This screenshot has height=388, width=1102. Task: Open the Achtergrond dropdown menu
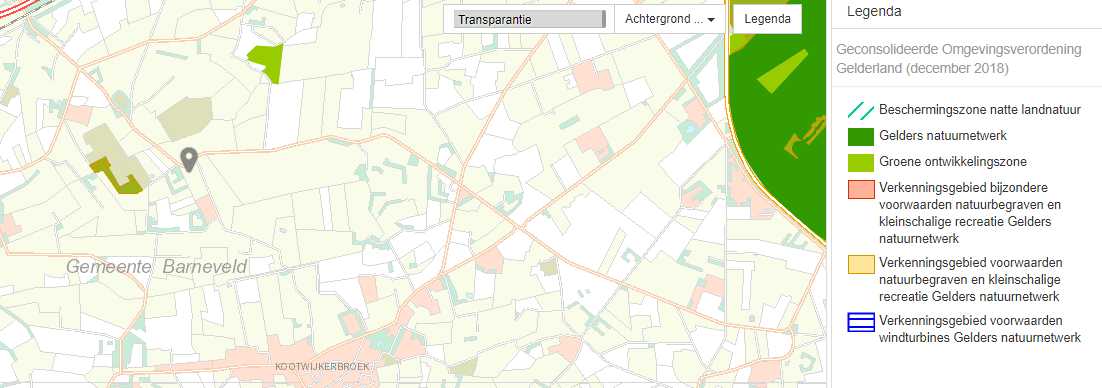(670, 20)
